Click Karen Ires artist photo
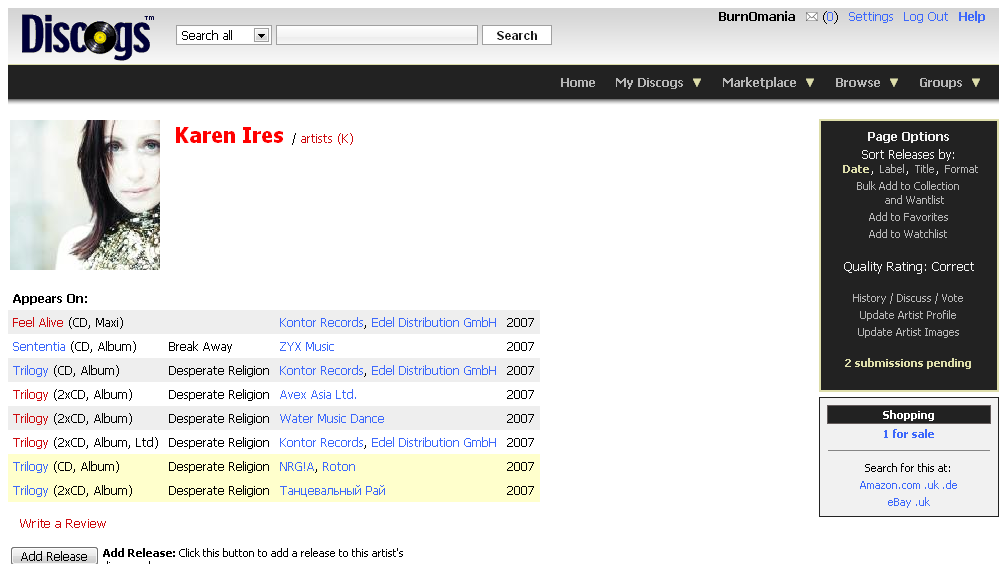 [85, 195]
